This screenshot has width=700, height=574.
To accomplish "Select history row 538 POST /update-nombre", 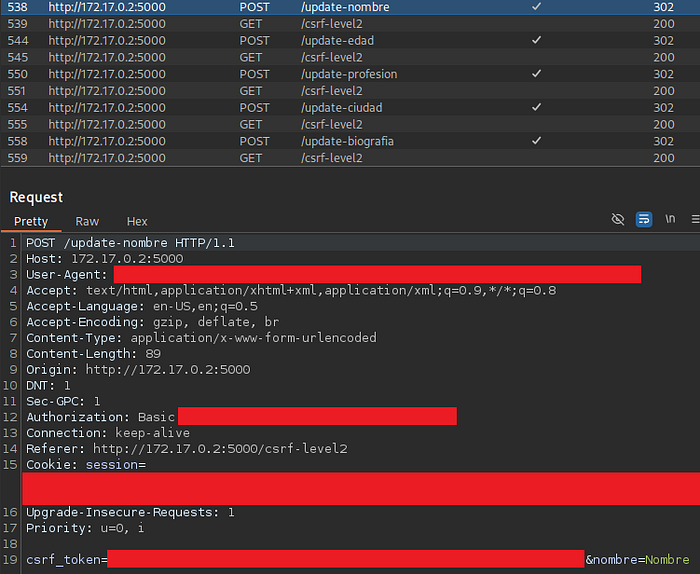I will click(x=350, y=7).
